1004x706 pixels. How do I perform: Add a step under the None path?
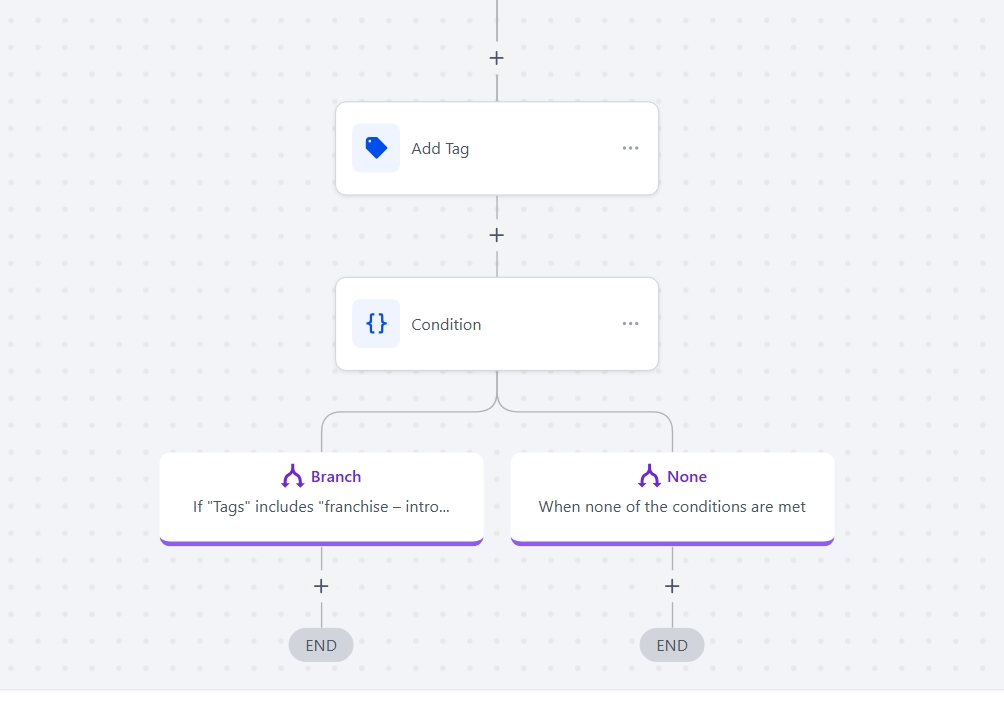click(672, 586)
